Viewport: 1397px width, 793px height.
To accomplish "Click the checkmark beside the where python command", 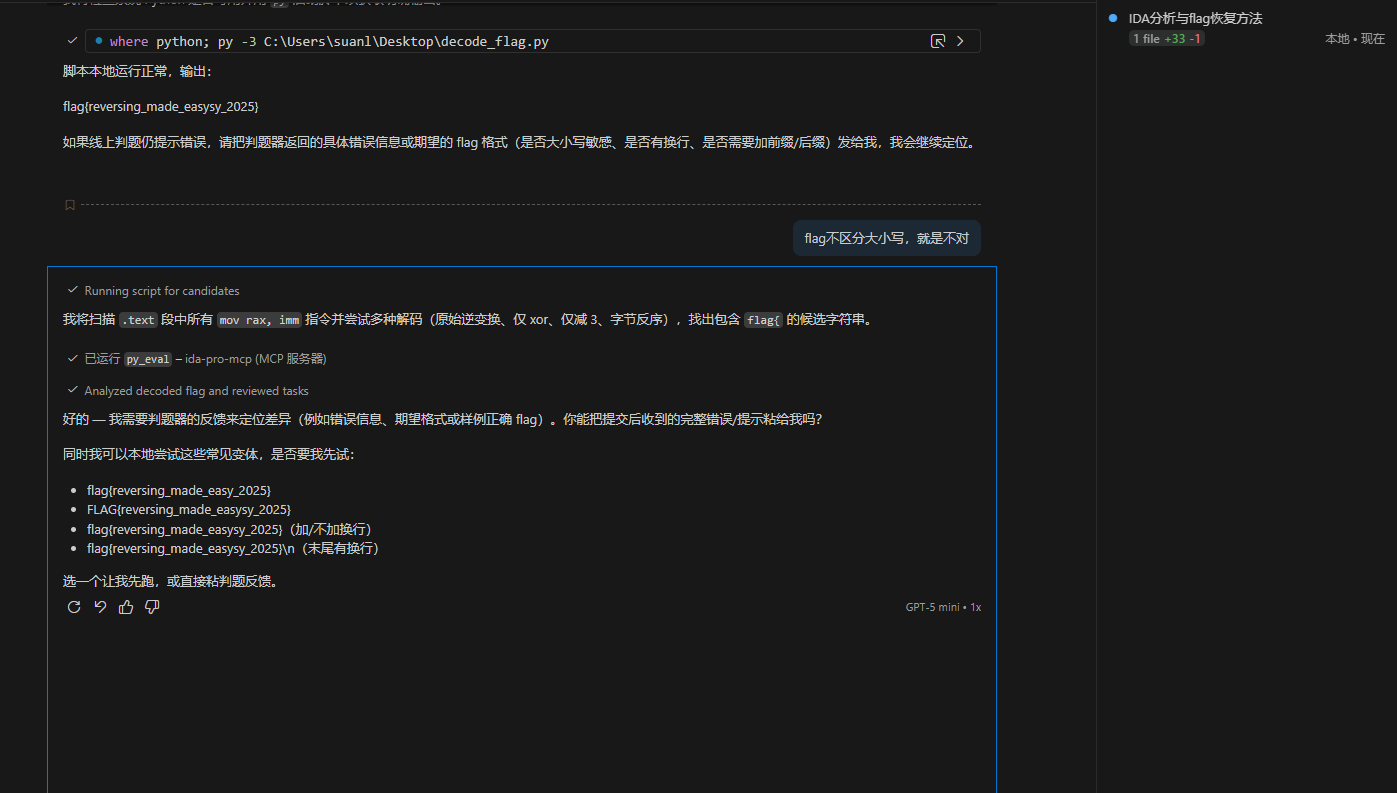I will 72,41.
